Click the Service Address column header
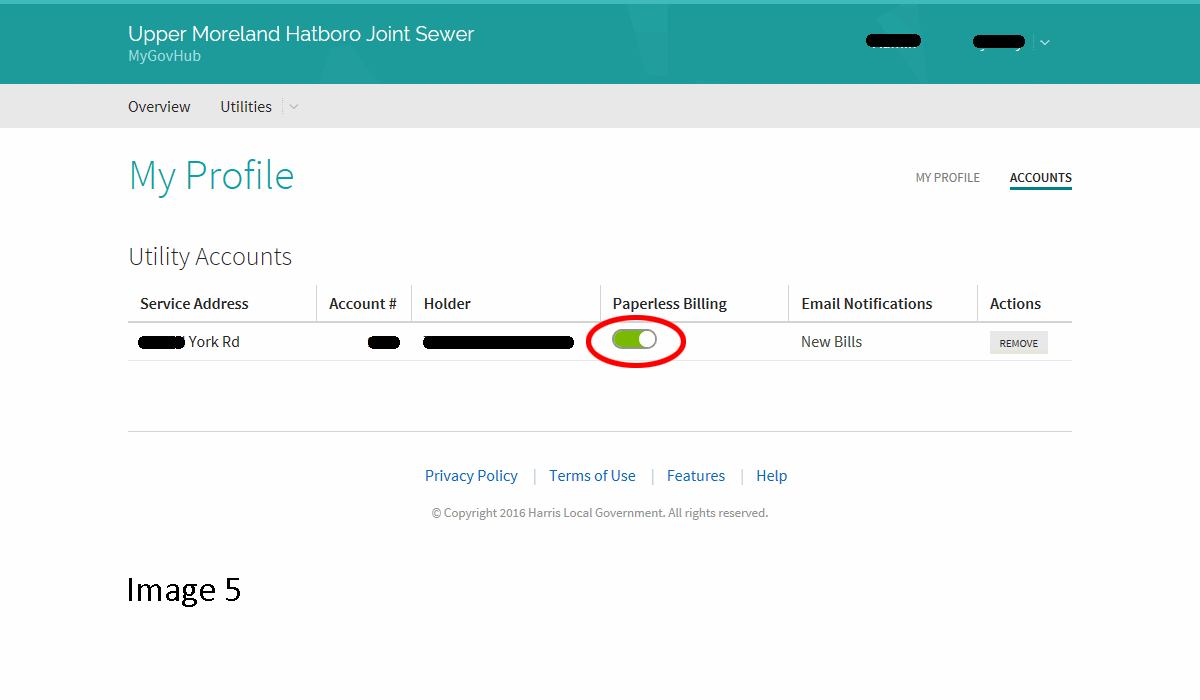The width and height of the screenshot is (1200, 700). click(194, 304)
